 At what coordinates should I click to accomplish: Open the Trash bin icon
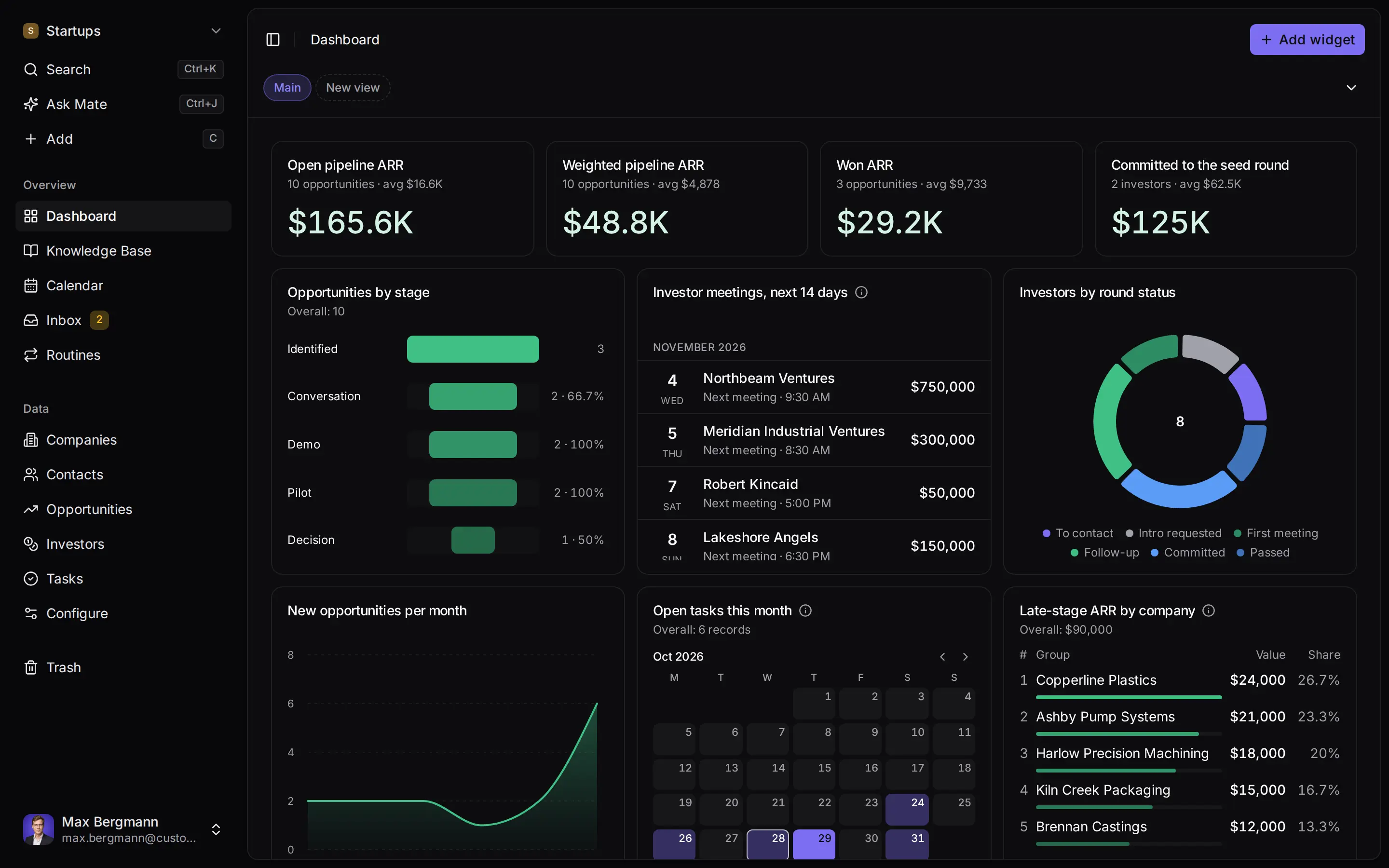[30, 667]
